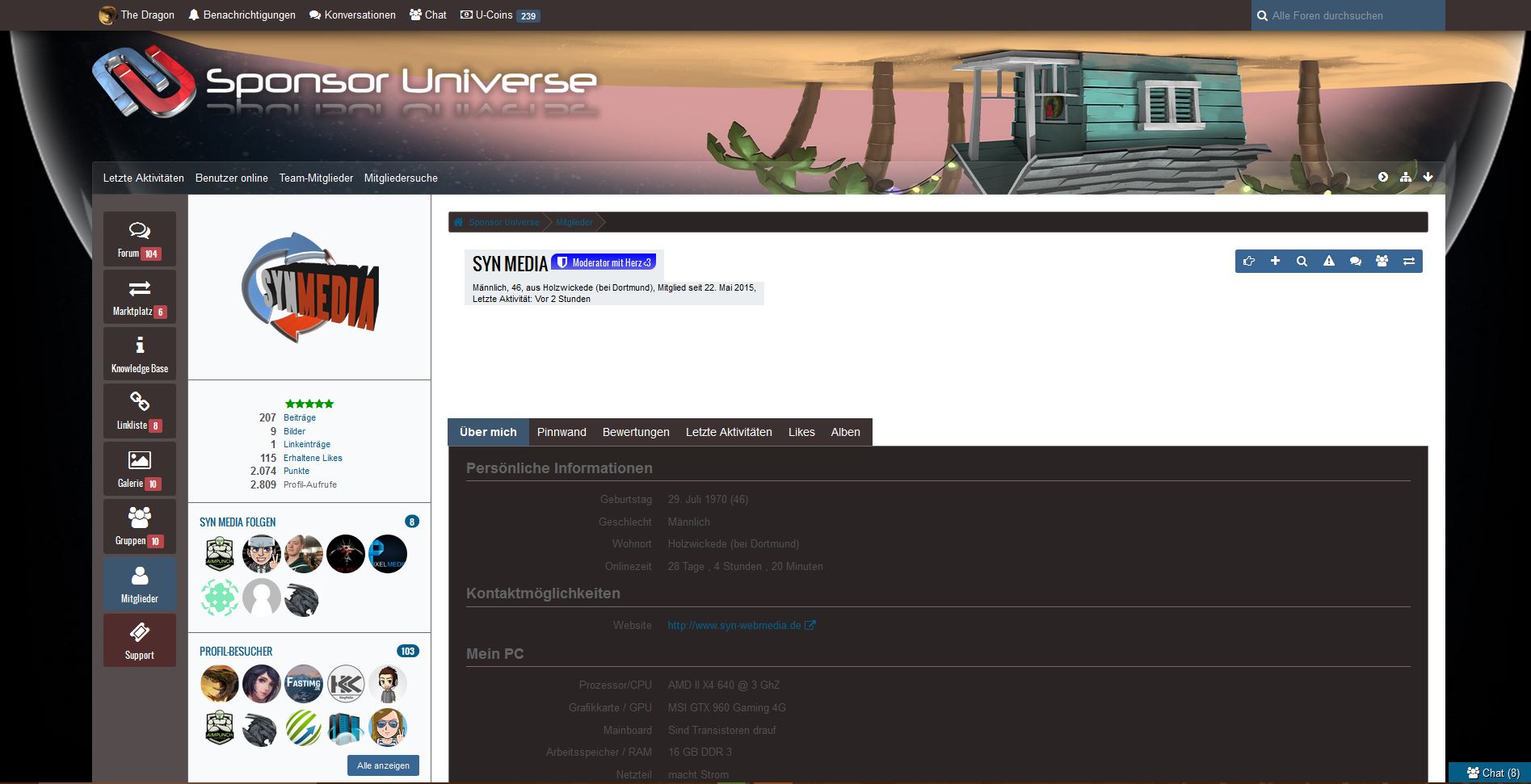1531x784 pixels.
Task: Expand the Benachrichtigungen dropdown
Action: click(242, 15)
